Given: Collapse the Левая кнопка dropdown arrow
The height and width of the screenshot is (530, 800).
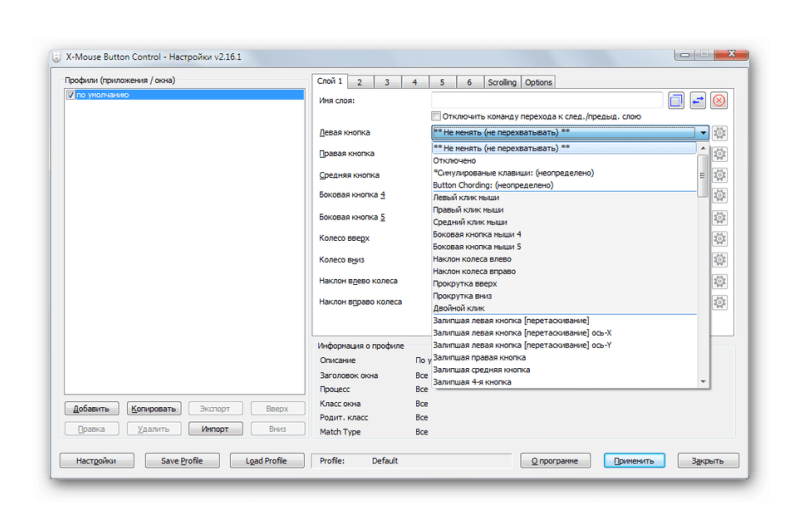Looking at the screenshot, I should coord(703,133).
